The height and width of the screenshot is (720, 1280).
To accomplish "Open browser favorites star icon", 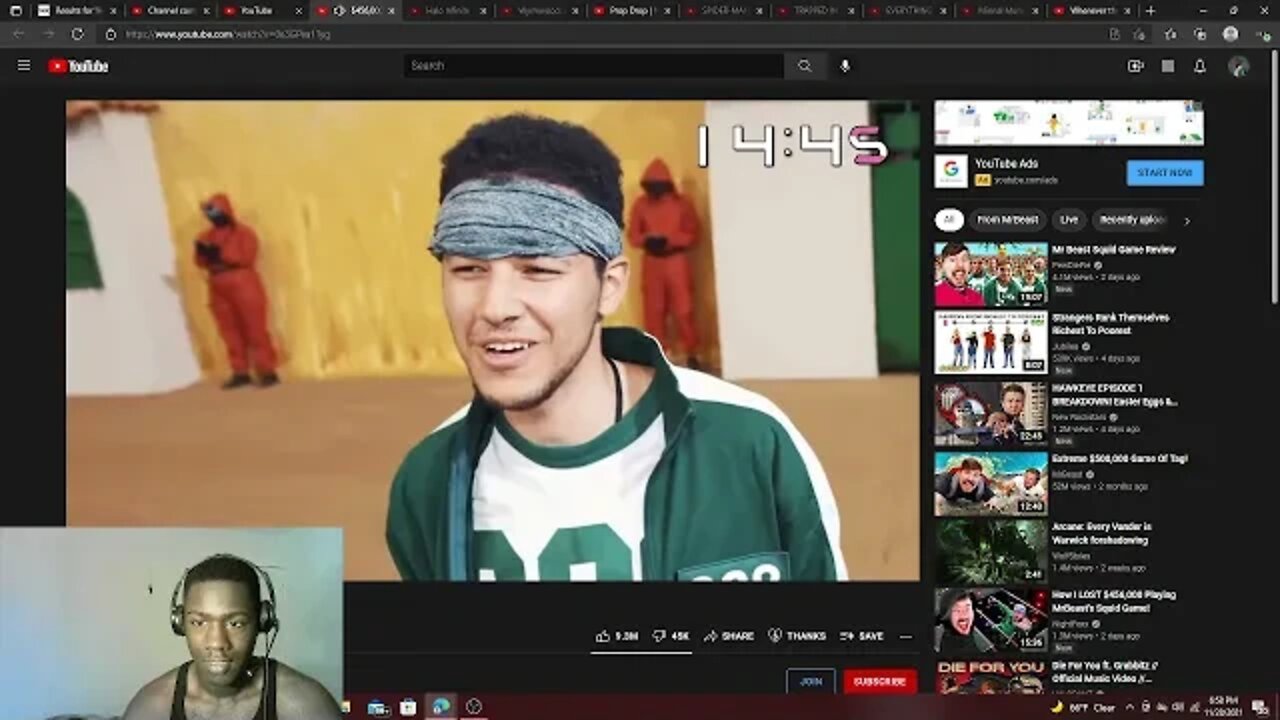I will click(x=1170, y=34).
